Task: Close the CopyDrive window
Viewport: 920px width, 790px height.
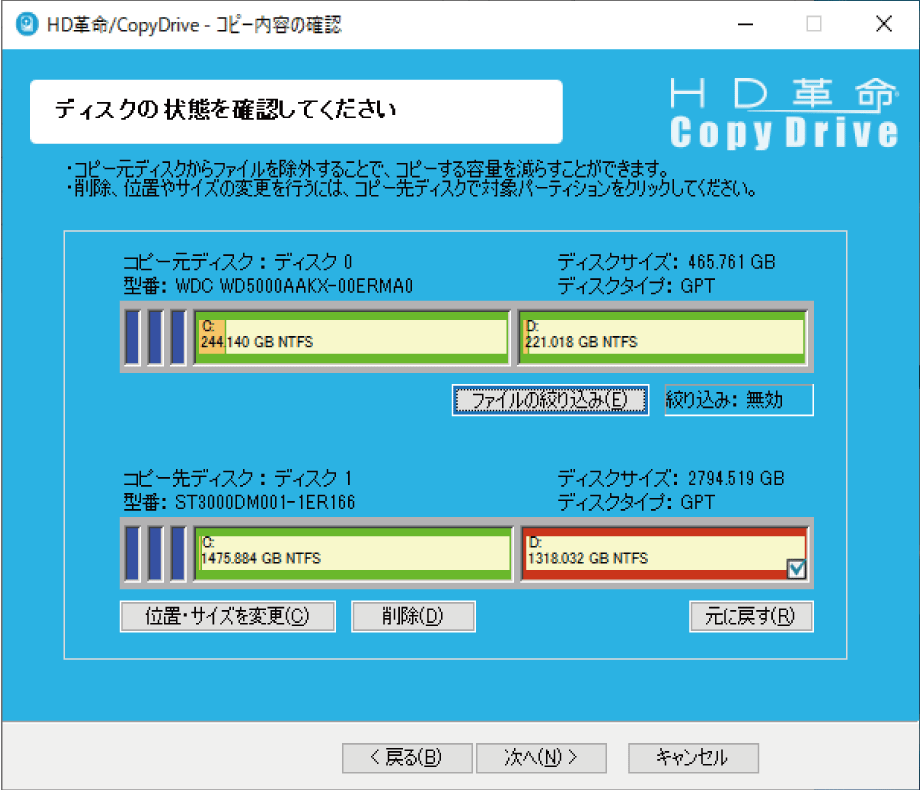Action: point(884,25)
